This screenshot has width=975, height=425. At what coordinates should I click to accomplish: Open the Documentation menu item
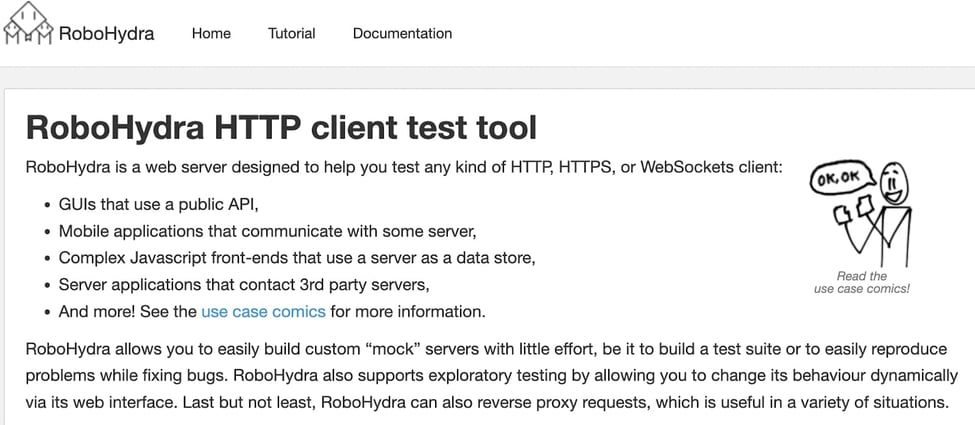[402, 33]
